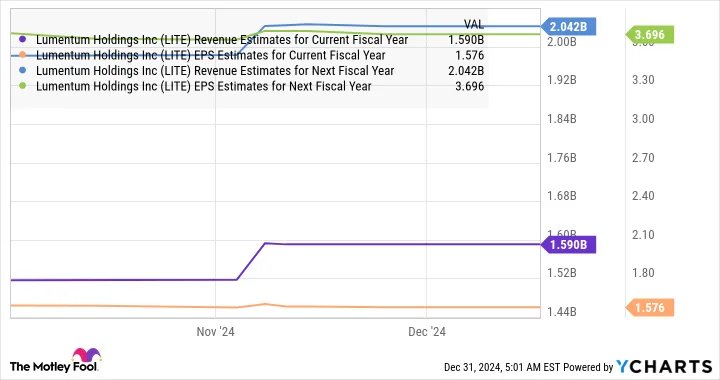Click the blue legend dot for Next Year Revenue
The image size is (720, 380).
click(x=22, y=71)
